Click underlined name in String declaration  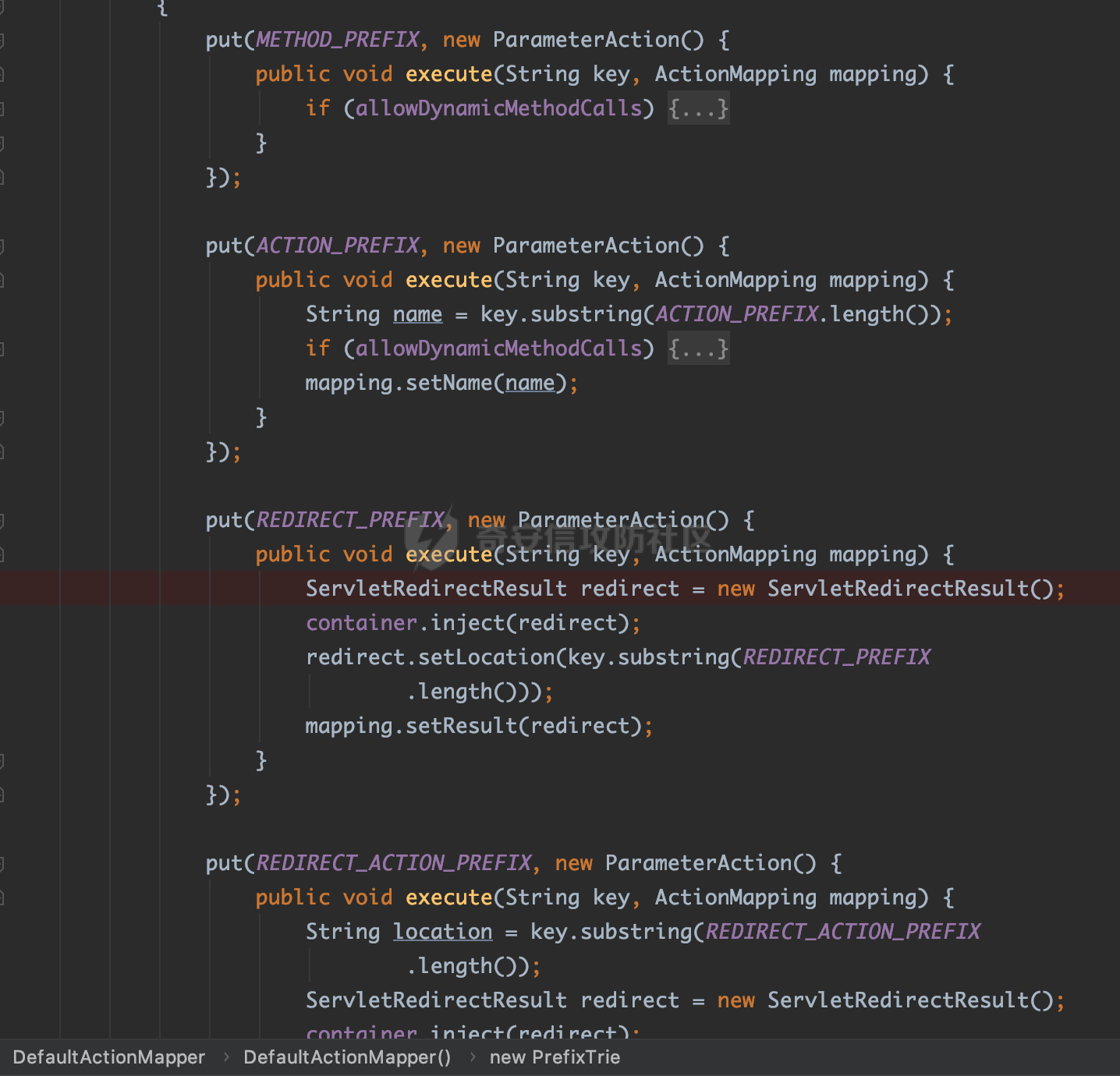[417, 314]
